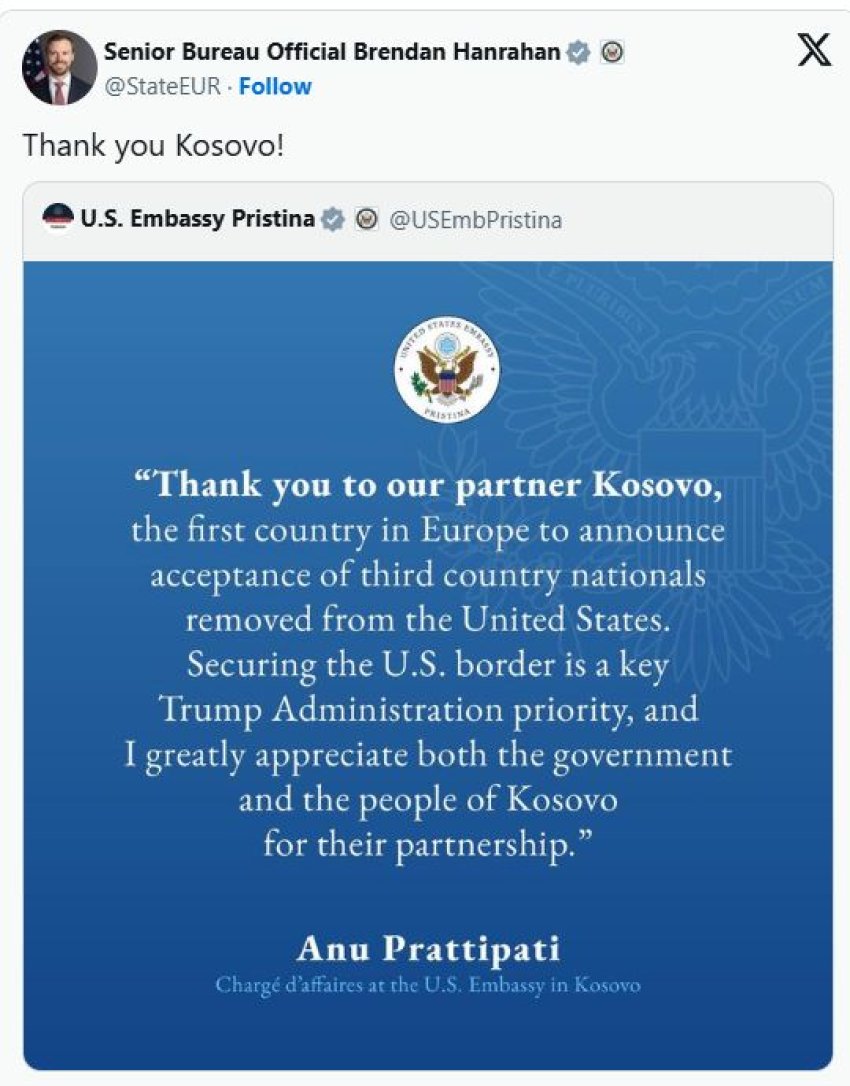Click the Chargé d'affaires caption line
Screen dimensions: 850x1086
[427, 985]
